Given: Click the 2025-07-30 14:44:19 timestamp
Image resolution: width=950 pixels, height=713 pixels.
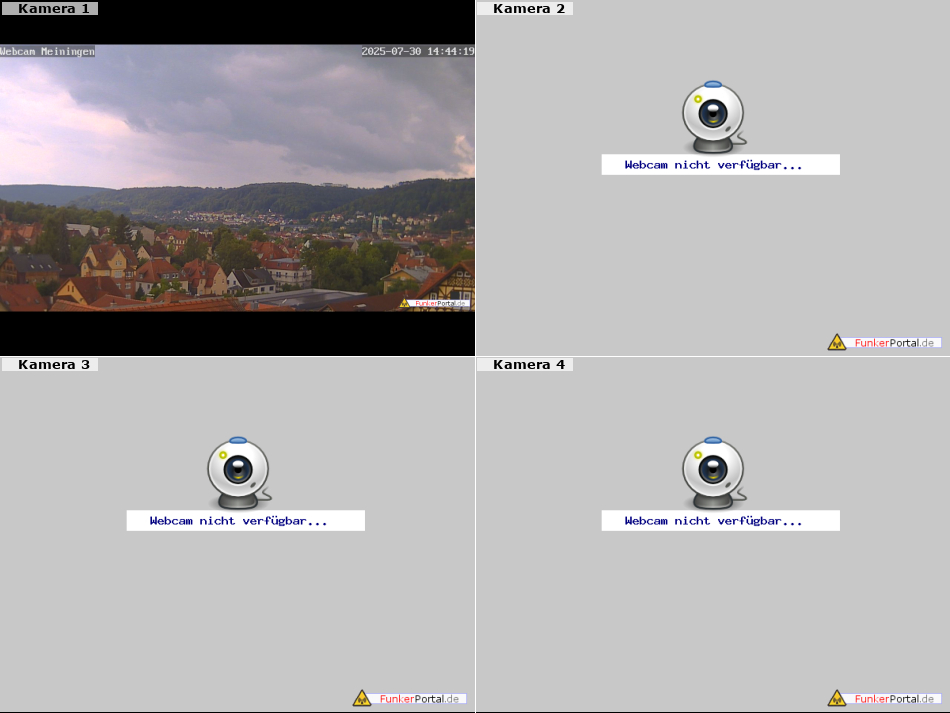Looking at the screenshot, I should (417, 51).
